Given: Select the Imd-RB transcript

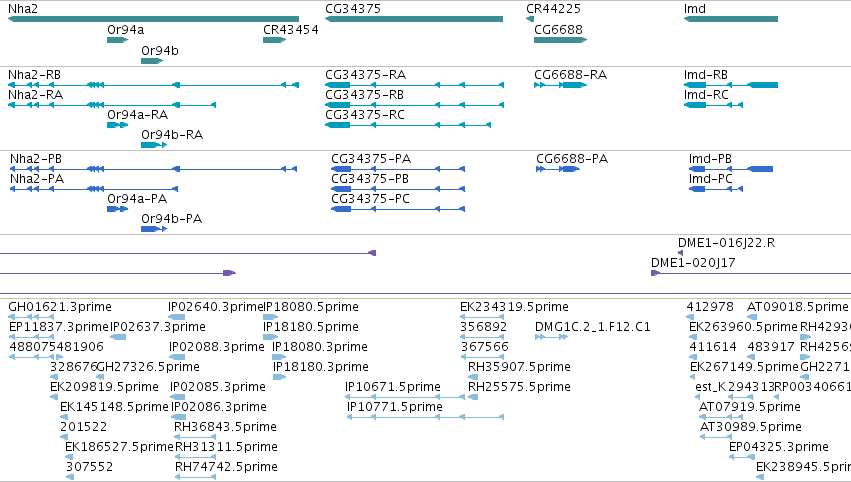Looking at the screenshot, I should point(731,85).
